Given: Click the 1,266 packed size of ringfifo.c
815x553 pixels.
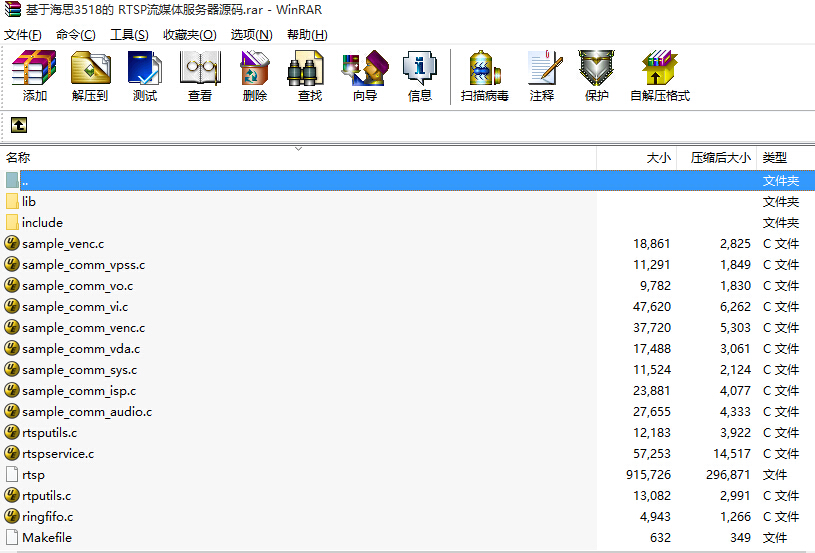Looking at the screenshot, I should [735, 517].
